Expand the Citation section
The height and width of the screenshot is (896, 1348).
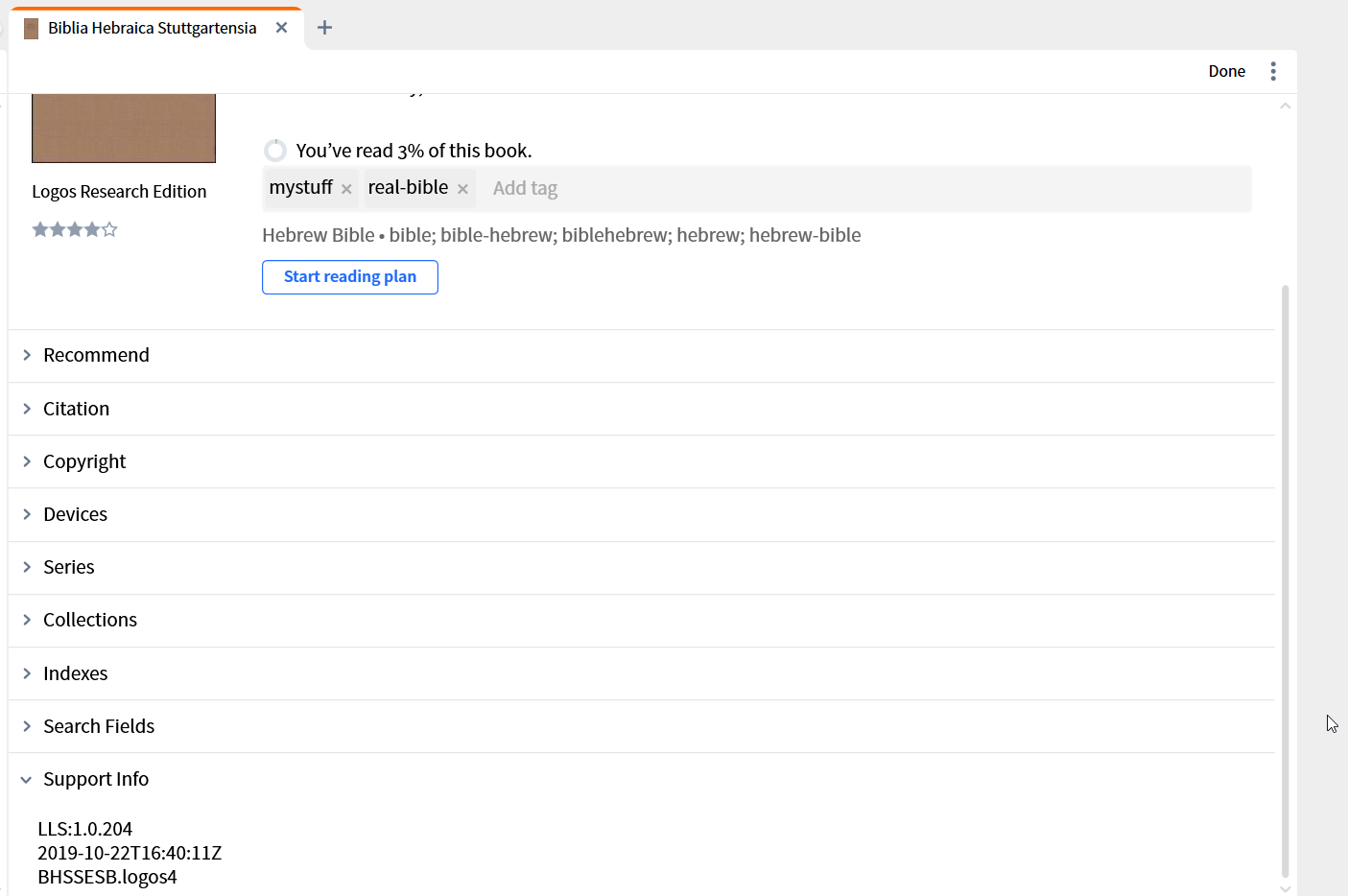coord(641,409)
